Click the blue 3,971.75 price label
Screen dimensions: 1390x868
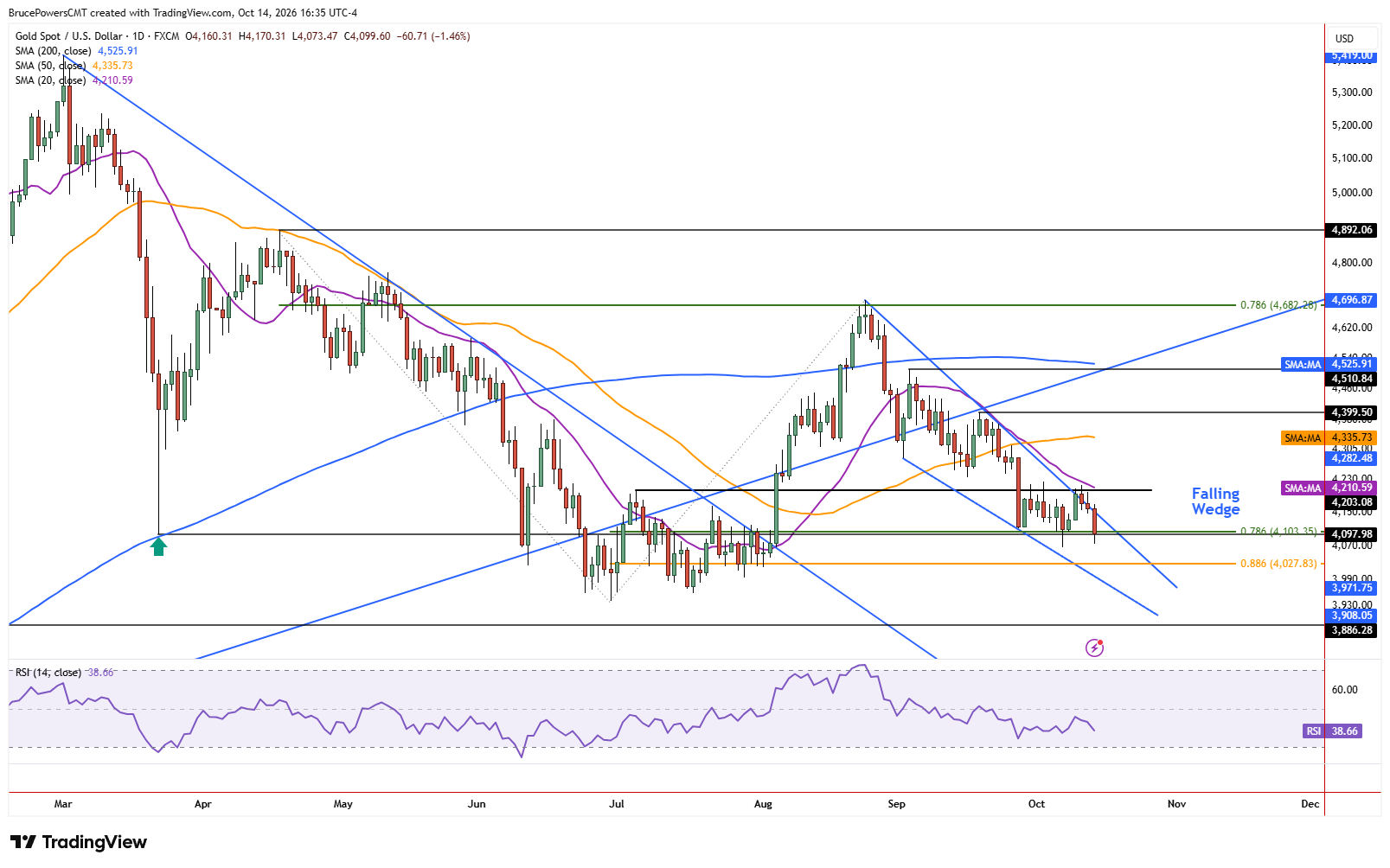1351,588
